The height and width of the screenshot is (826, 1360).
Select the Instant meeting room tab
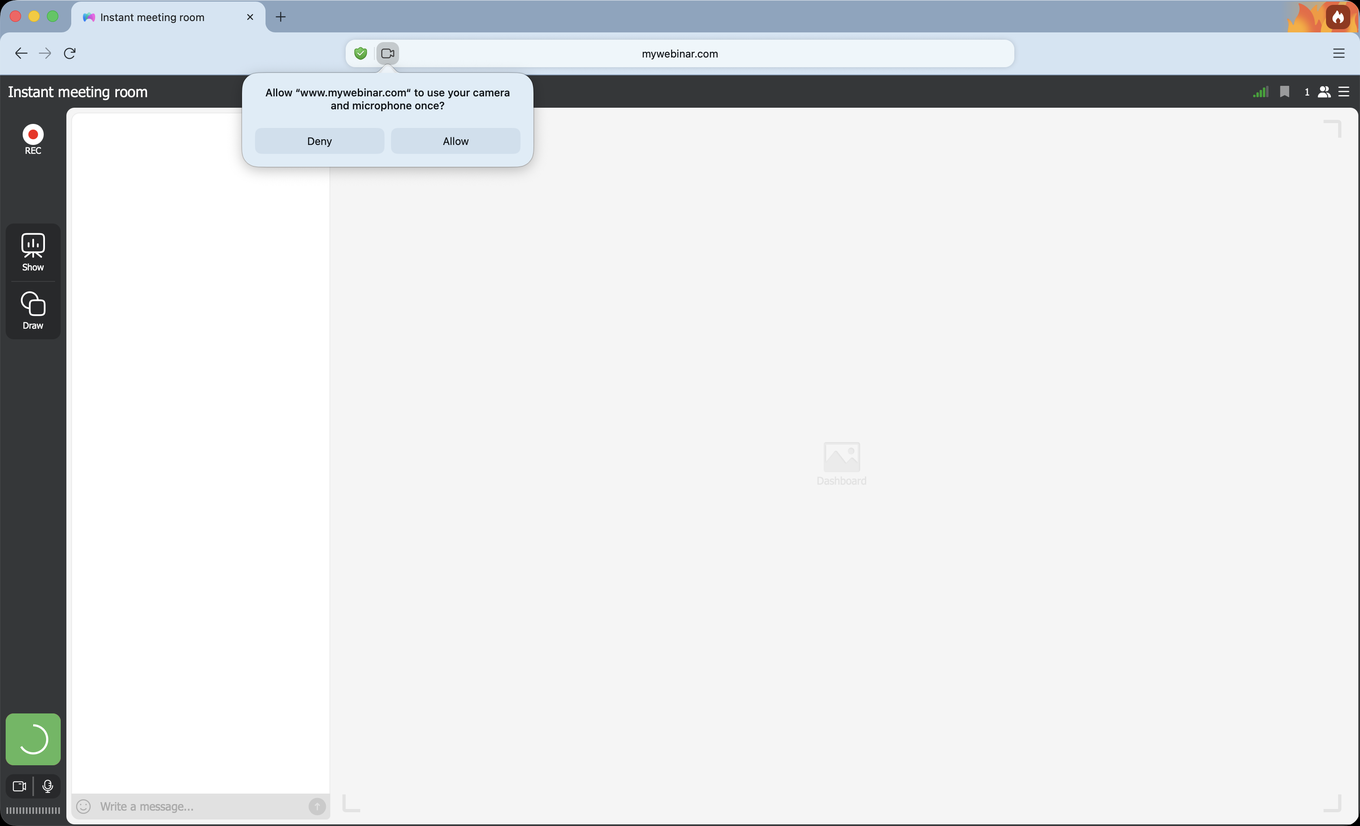tap(168, 17)
